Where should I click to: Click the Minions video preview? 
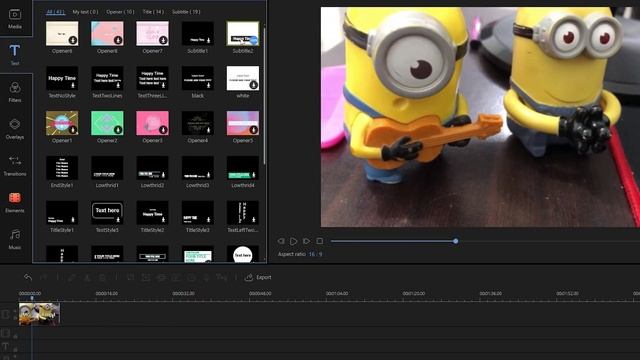point(480,117)
